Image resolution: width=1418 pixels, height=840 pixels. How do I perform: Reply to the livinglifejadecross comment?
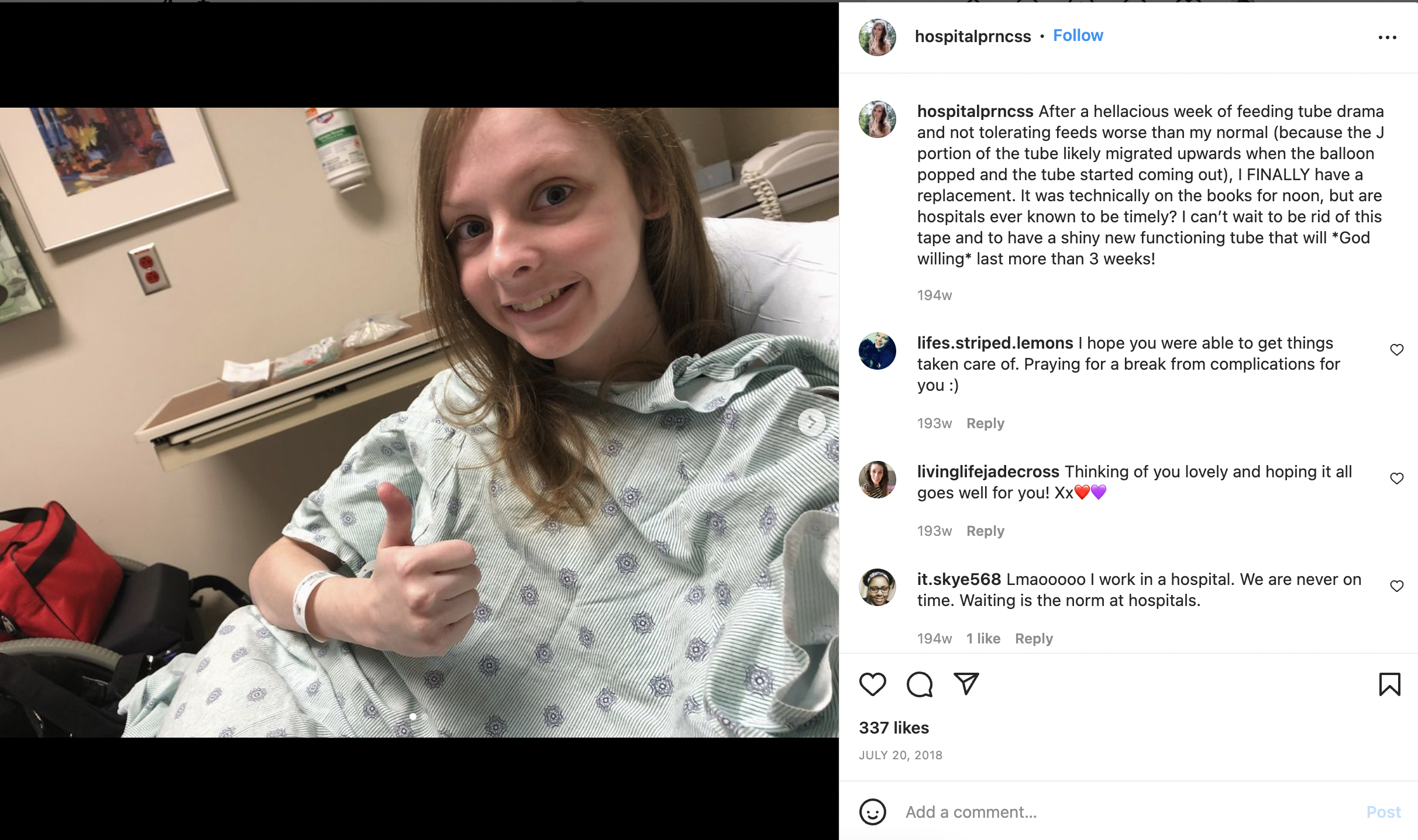coord(985,531)
